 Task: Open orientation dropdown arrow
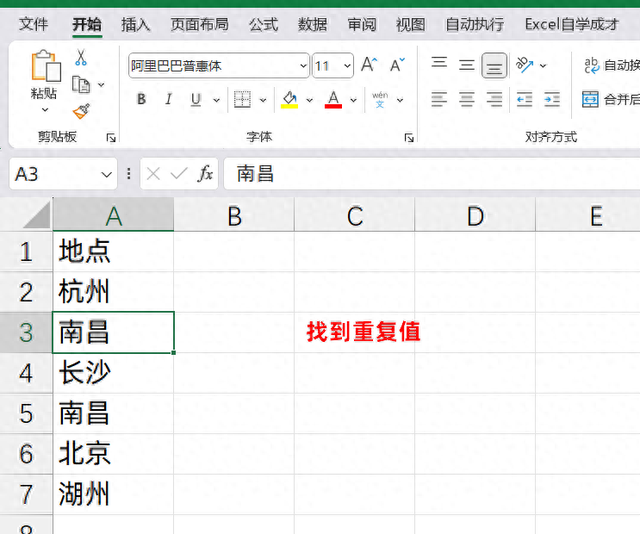click(543, 65)
